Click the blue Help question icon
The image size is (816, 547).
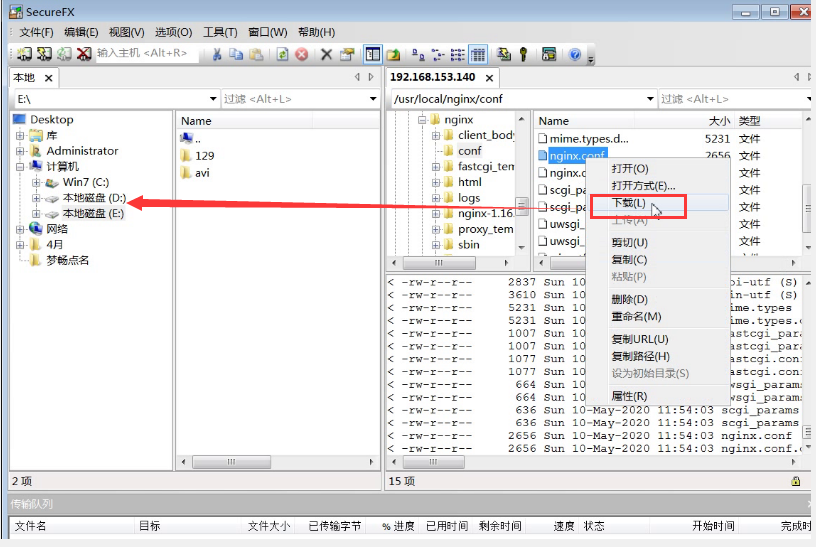pyautogui.click(x=575, y=54)
